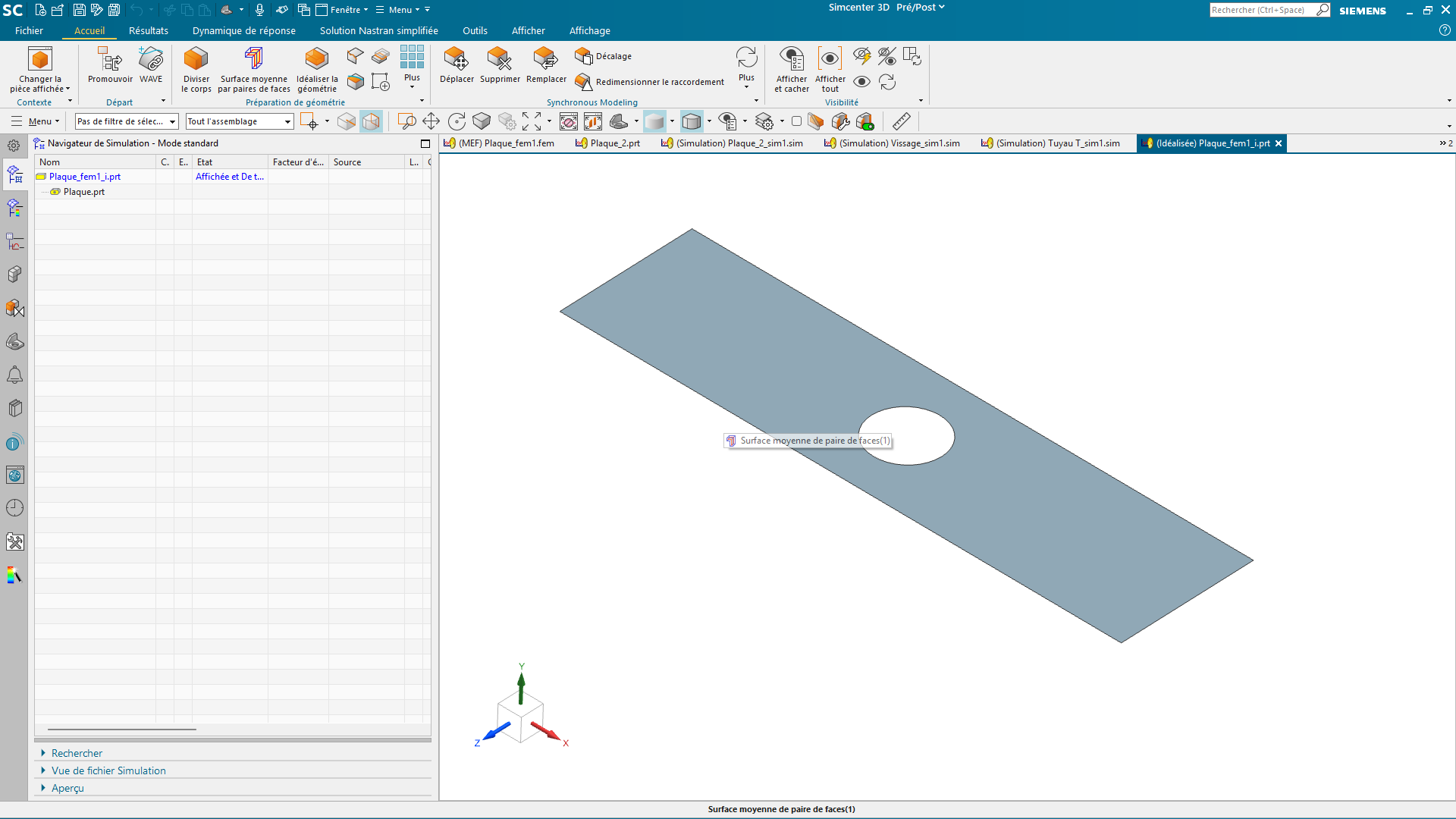Open the selection filter dropdown
The image size is (1456, 819).
point(127,121)
